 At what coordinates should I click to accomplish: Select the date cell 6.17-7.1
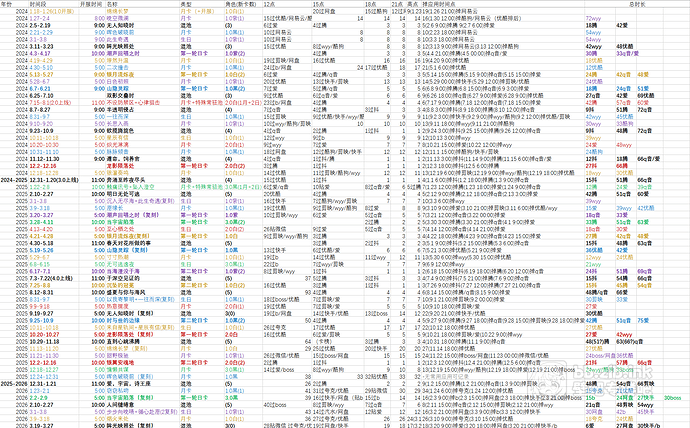pyautogui.click(x=40, y=271)
